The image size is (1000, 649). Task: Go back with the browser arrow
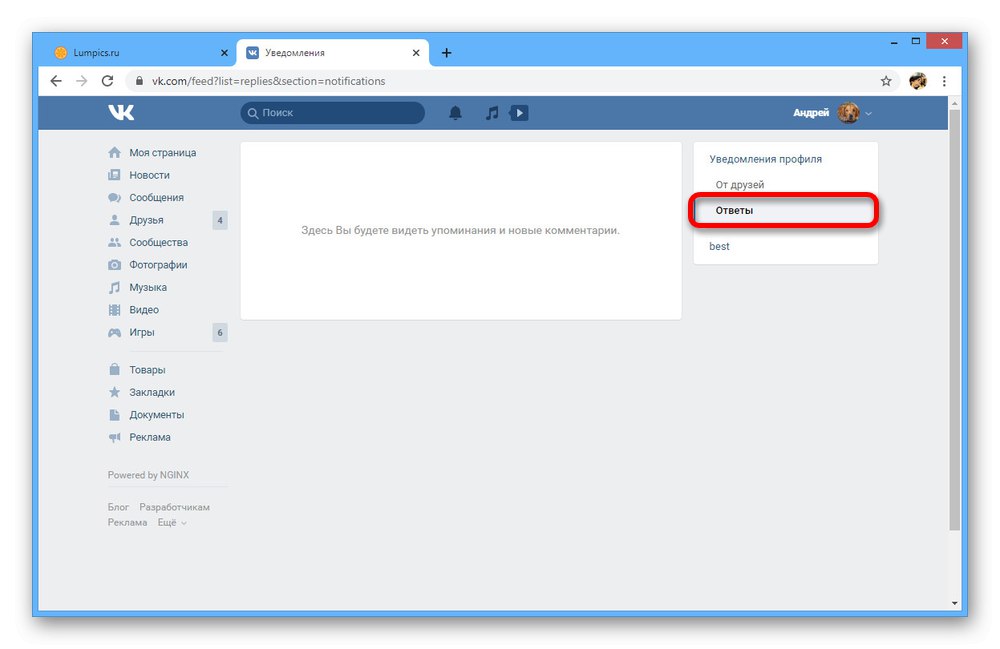pos(56,81)
